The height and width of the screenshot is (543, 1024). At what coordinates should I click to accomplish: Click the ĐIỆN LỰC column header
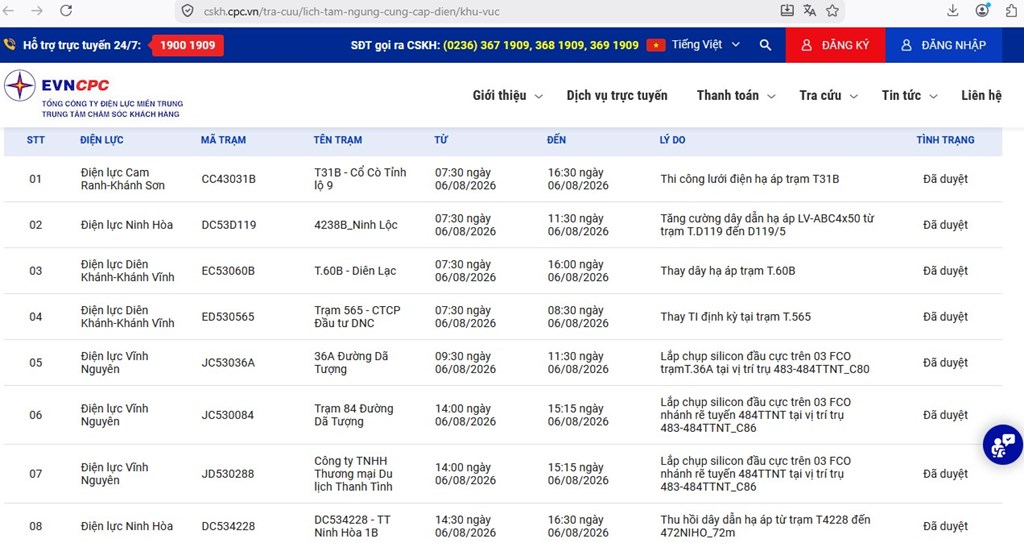click(101, 140)
